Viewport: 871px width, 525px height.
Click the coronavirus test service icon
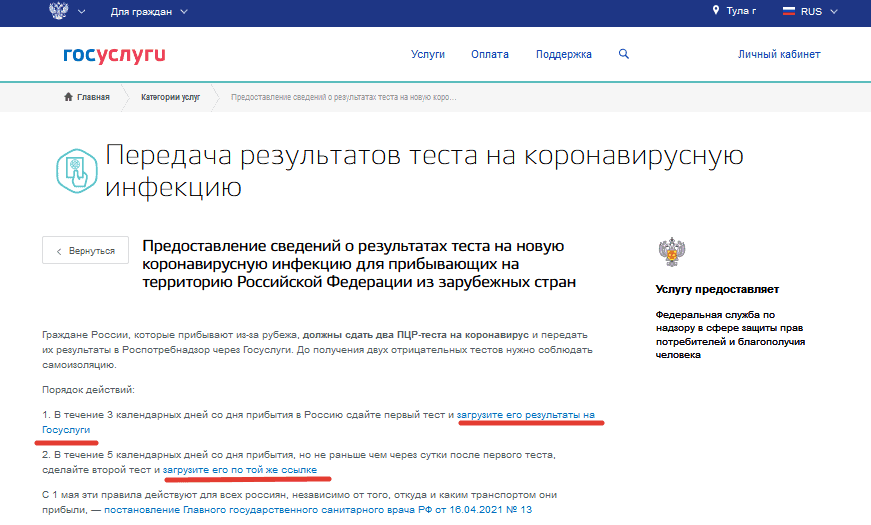click(75, 170)
